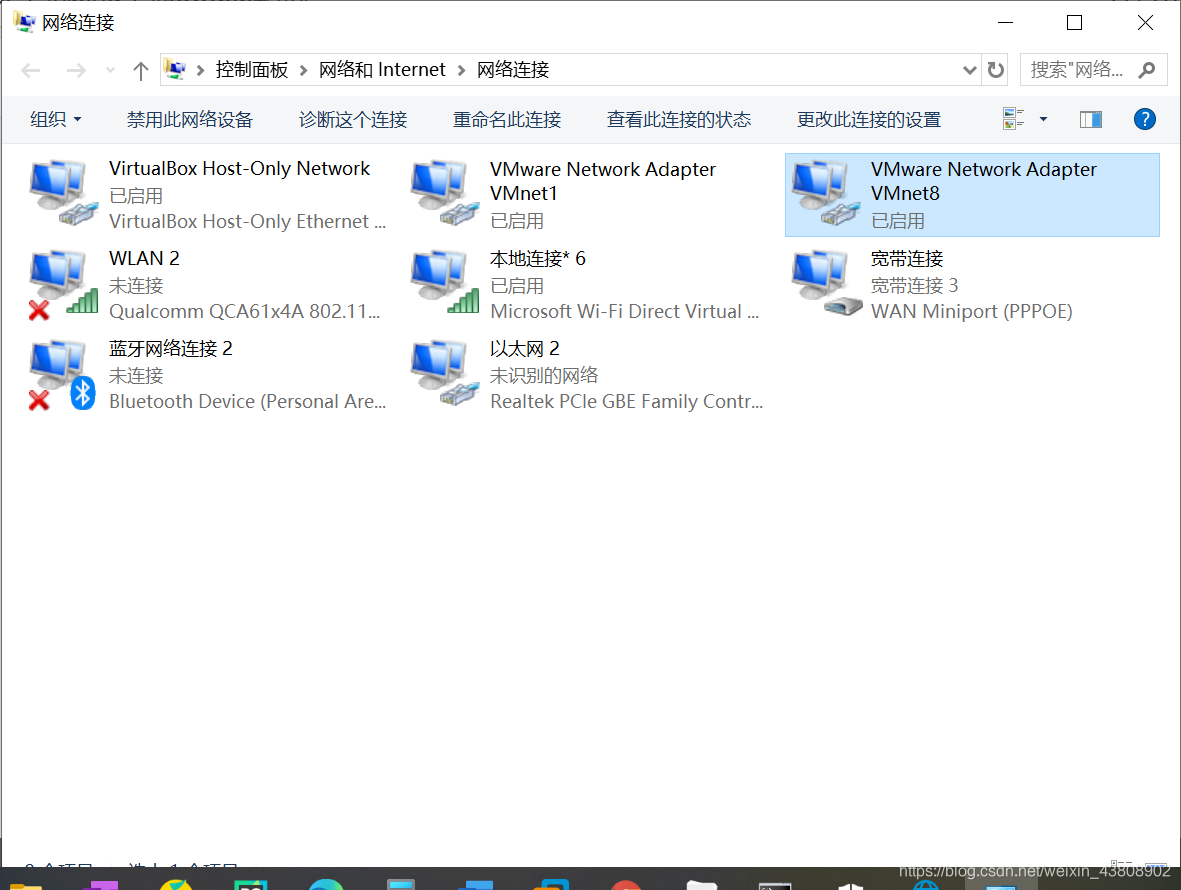The height and width of the screenshot is (890, 1181).
Task: Expand the chevron after 控制面板
Action: [x=304, y=70]
